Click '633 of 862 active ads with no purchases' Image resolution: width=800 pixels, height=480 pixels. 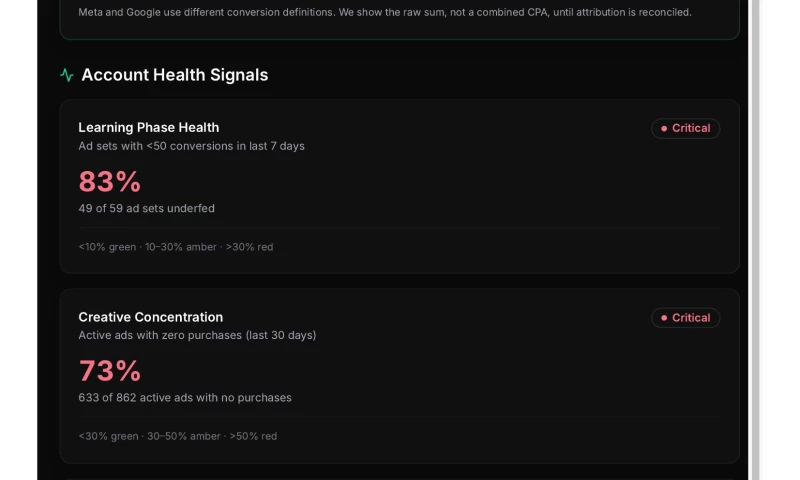coord(185,397)
